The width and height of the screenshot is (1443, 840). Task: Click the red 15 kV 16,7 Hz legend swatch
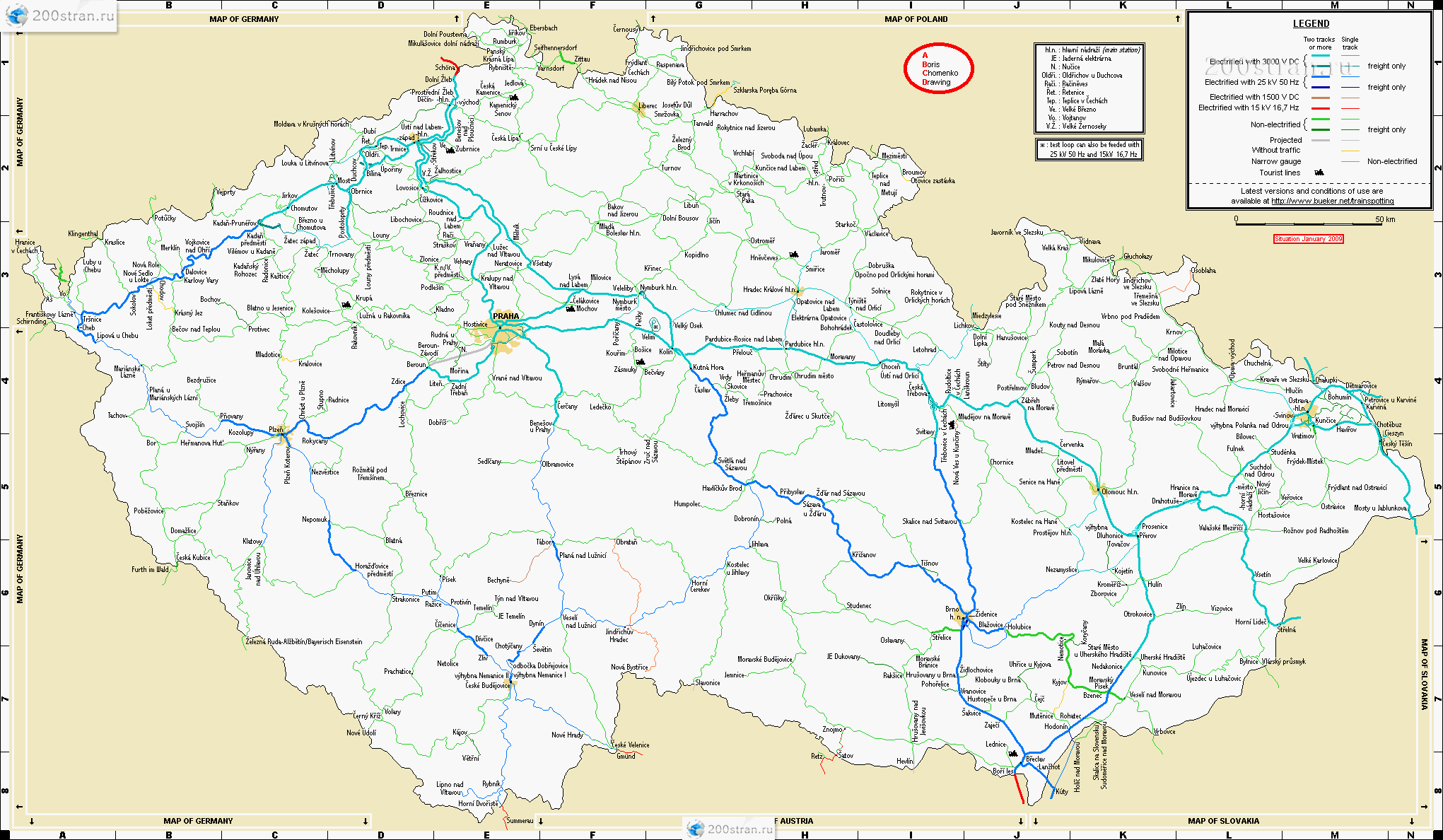[1320, 108]
